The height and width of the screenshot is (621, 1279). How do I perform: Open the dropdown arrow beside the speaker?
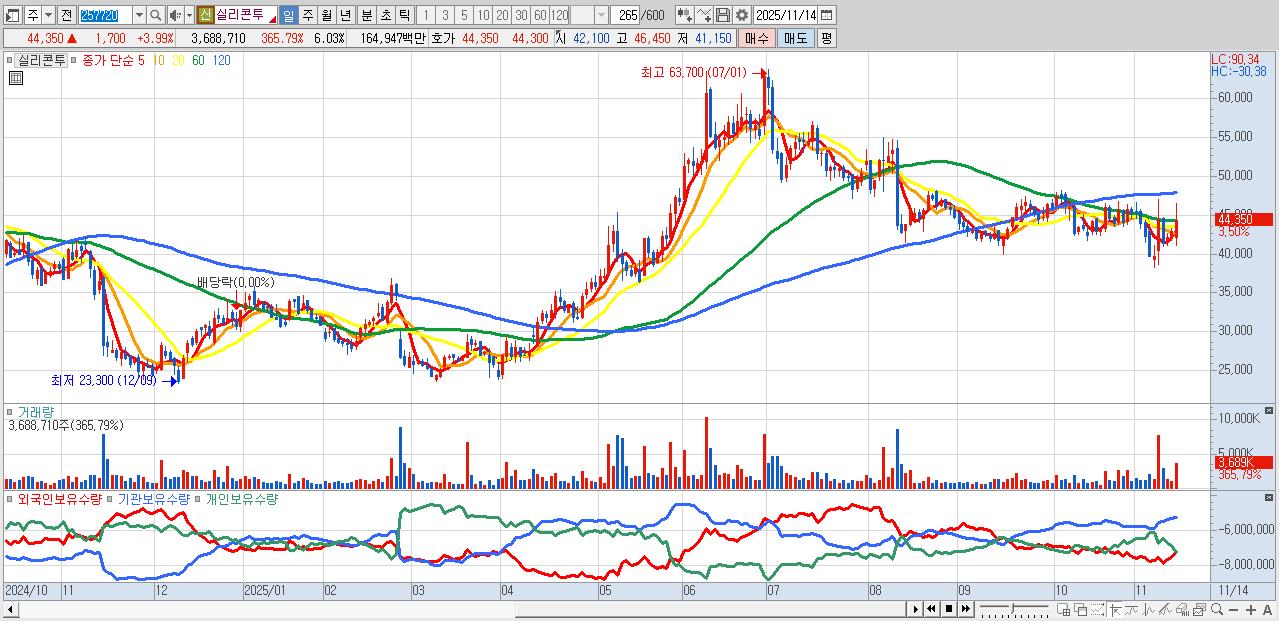189,15
